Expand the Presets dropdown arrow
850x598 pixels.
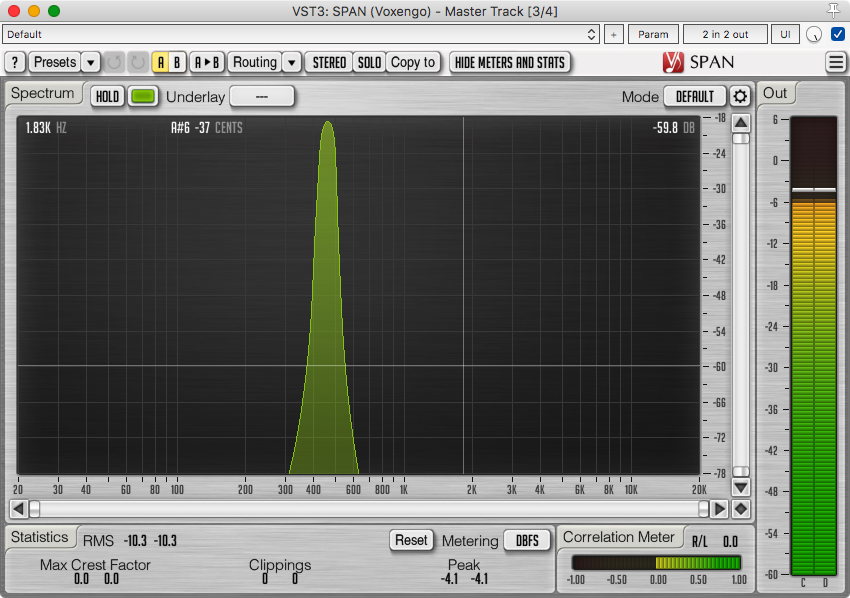coord(90,62)
